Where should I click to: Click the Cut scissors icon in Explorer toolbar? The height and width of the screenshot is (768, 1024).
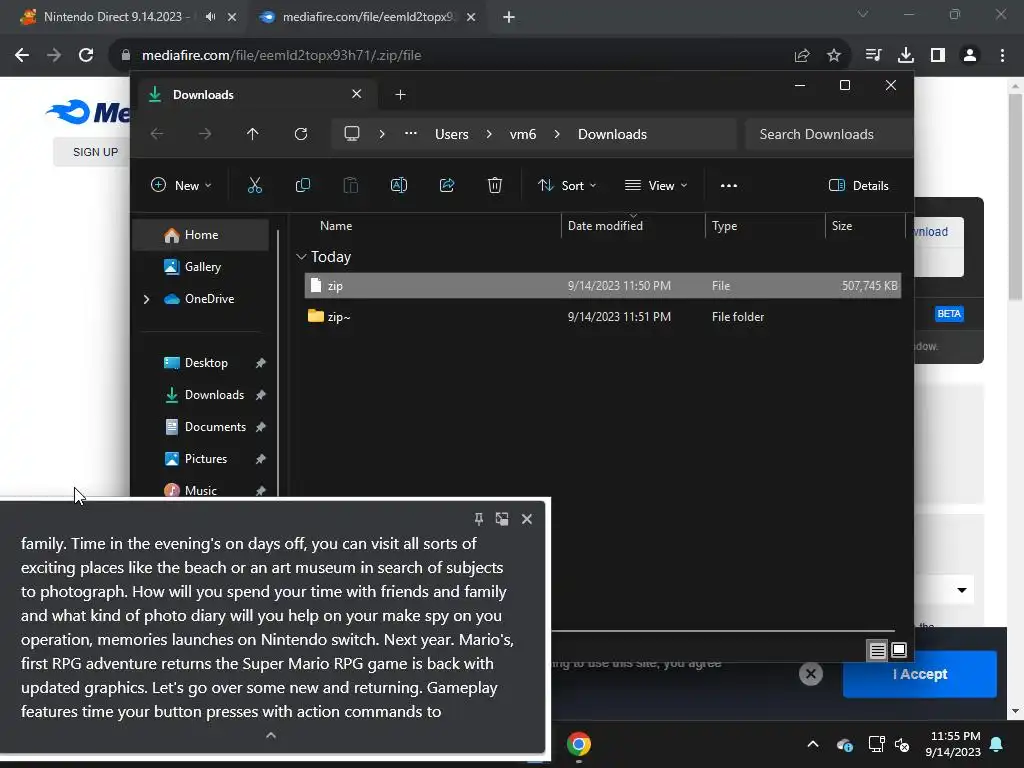(255, 185)
